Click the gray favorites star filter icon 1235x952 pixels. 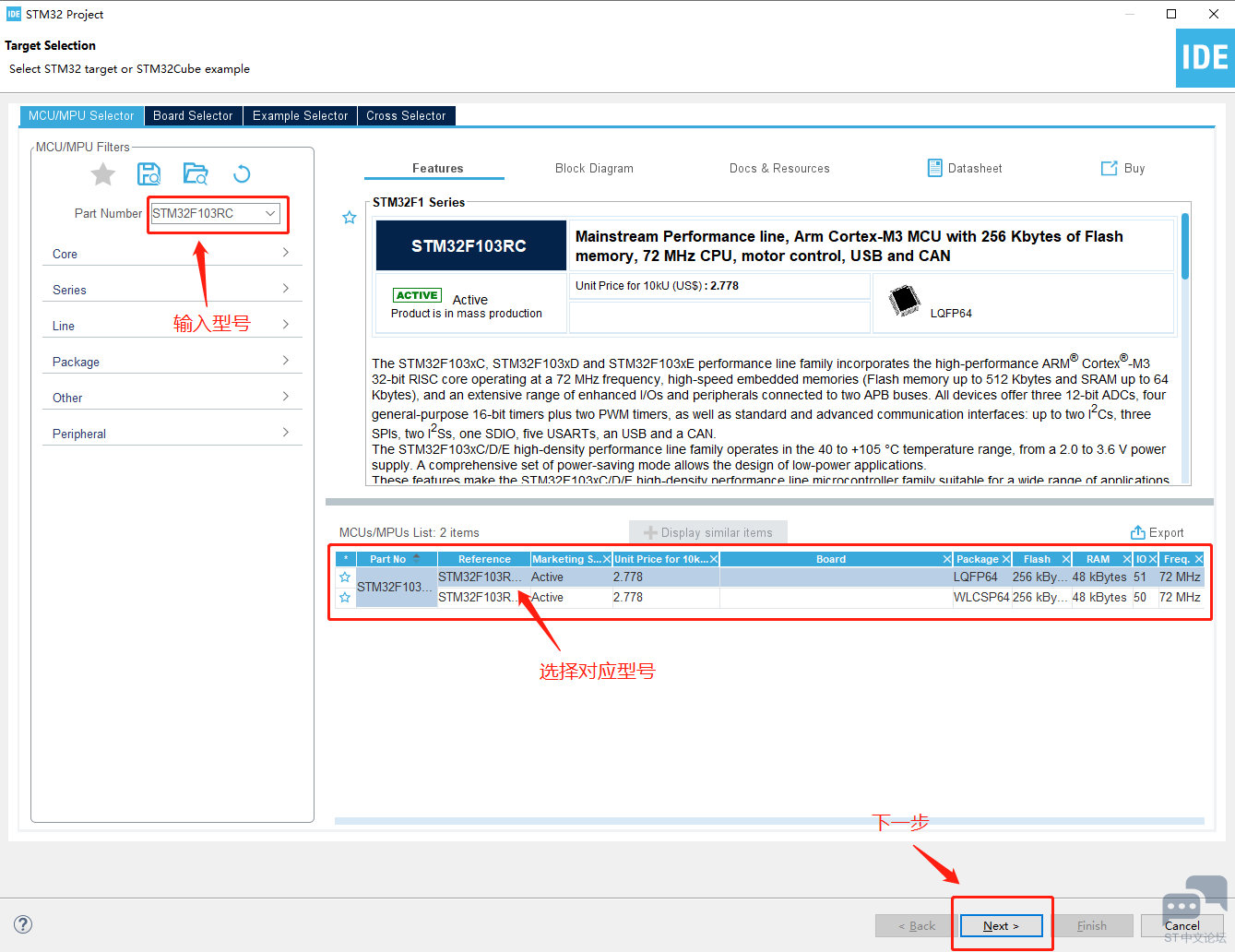pos(103,173)
